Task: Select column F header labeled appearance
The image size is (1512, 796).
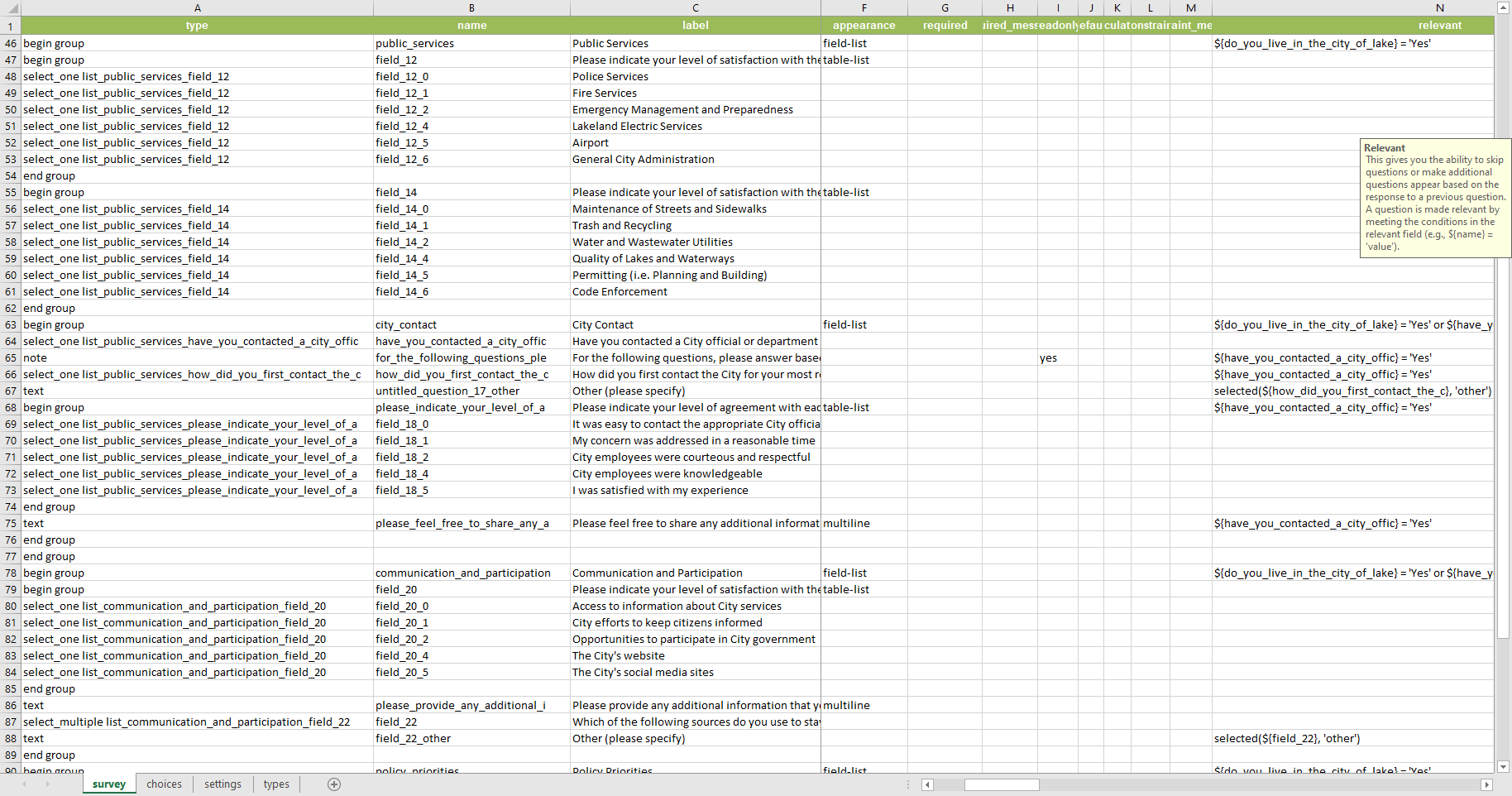Action: tap(864, 7)
